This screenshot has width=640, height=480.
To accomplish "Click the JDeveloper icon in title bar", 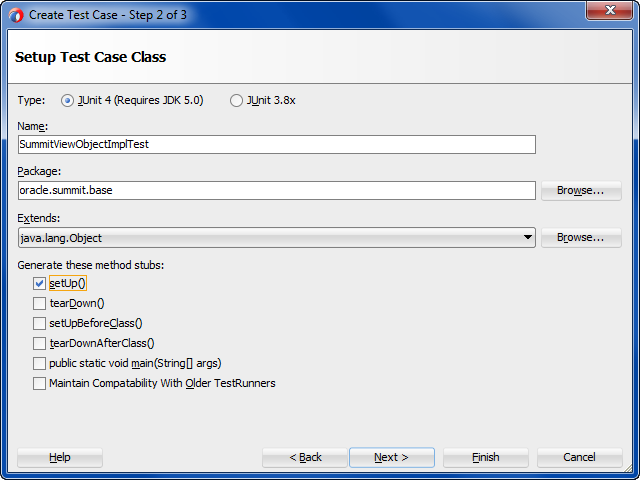I will click(16, 16).
